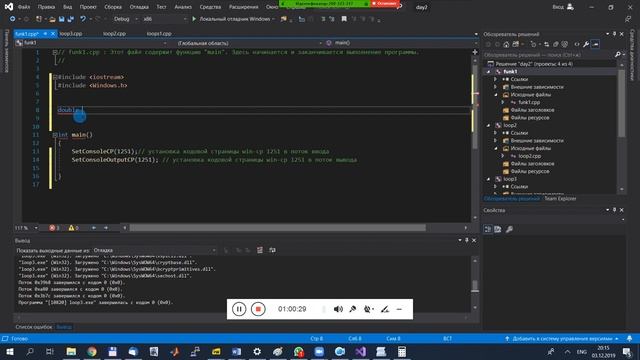The image size is (640, 360).
Task: Click the Alphabetical sort icon in Properties panel
Action: (498, 229)
